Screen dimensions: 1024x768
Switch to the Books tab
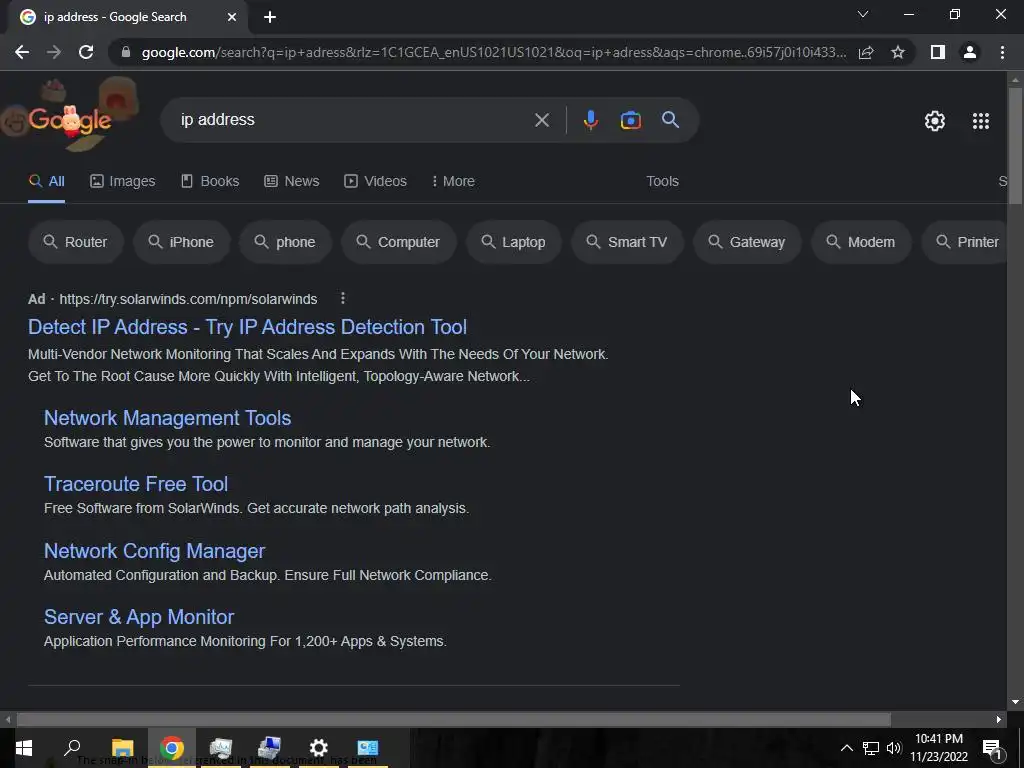(210, 182)
